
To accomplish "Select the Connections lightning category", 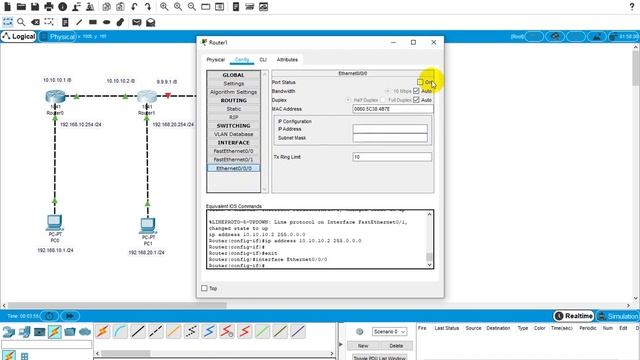I will [55, 331].
